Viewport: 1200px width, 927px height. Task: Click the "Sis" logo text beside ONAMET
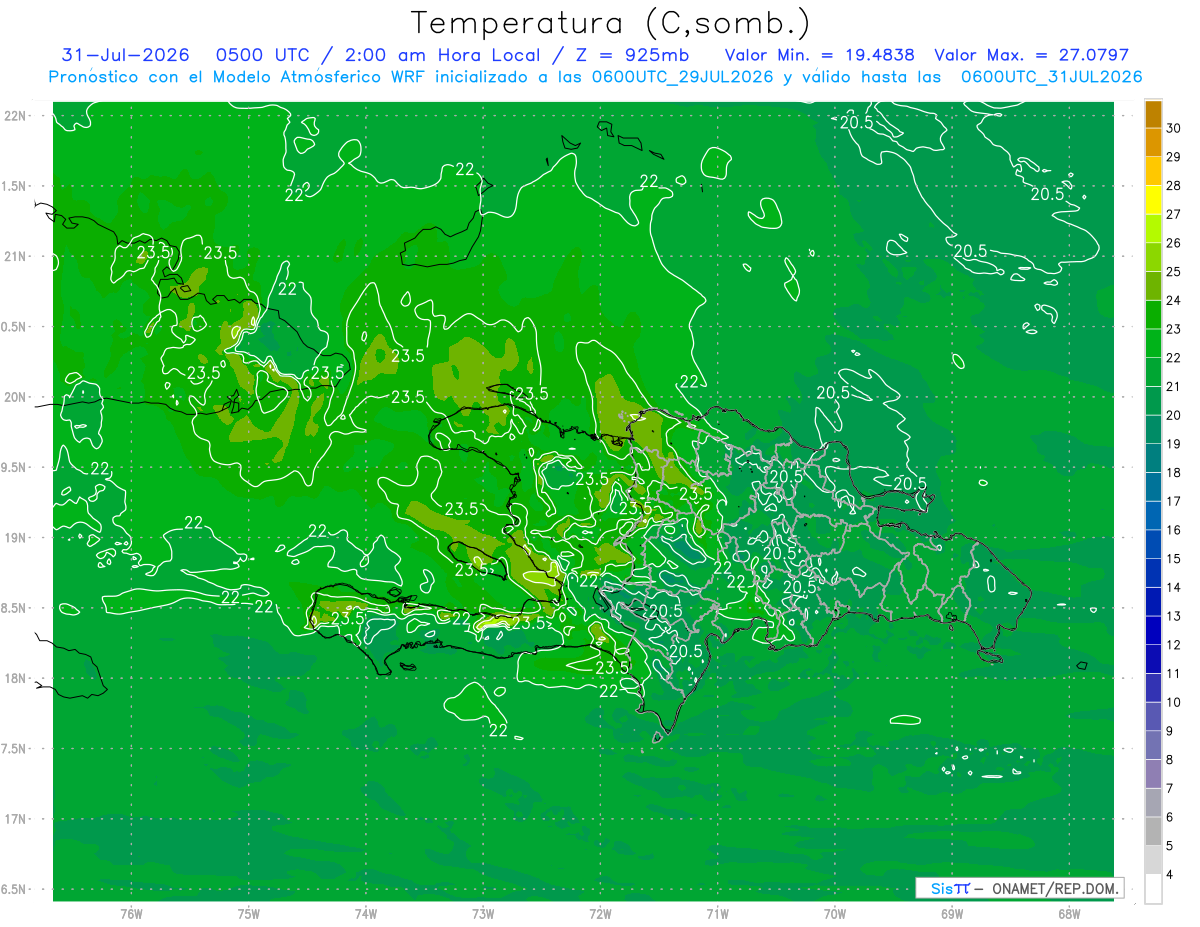[x=940, y=888]
